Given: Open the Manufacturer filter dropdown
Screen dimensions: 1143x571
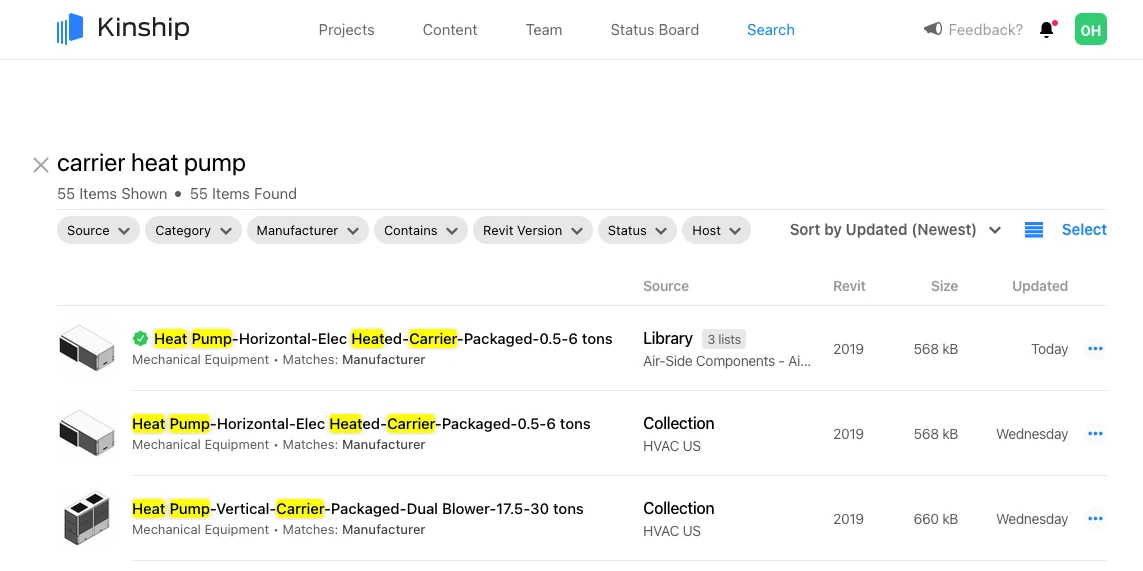Looking at the screenshot, I should (x=308, y=230).
